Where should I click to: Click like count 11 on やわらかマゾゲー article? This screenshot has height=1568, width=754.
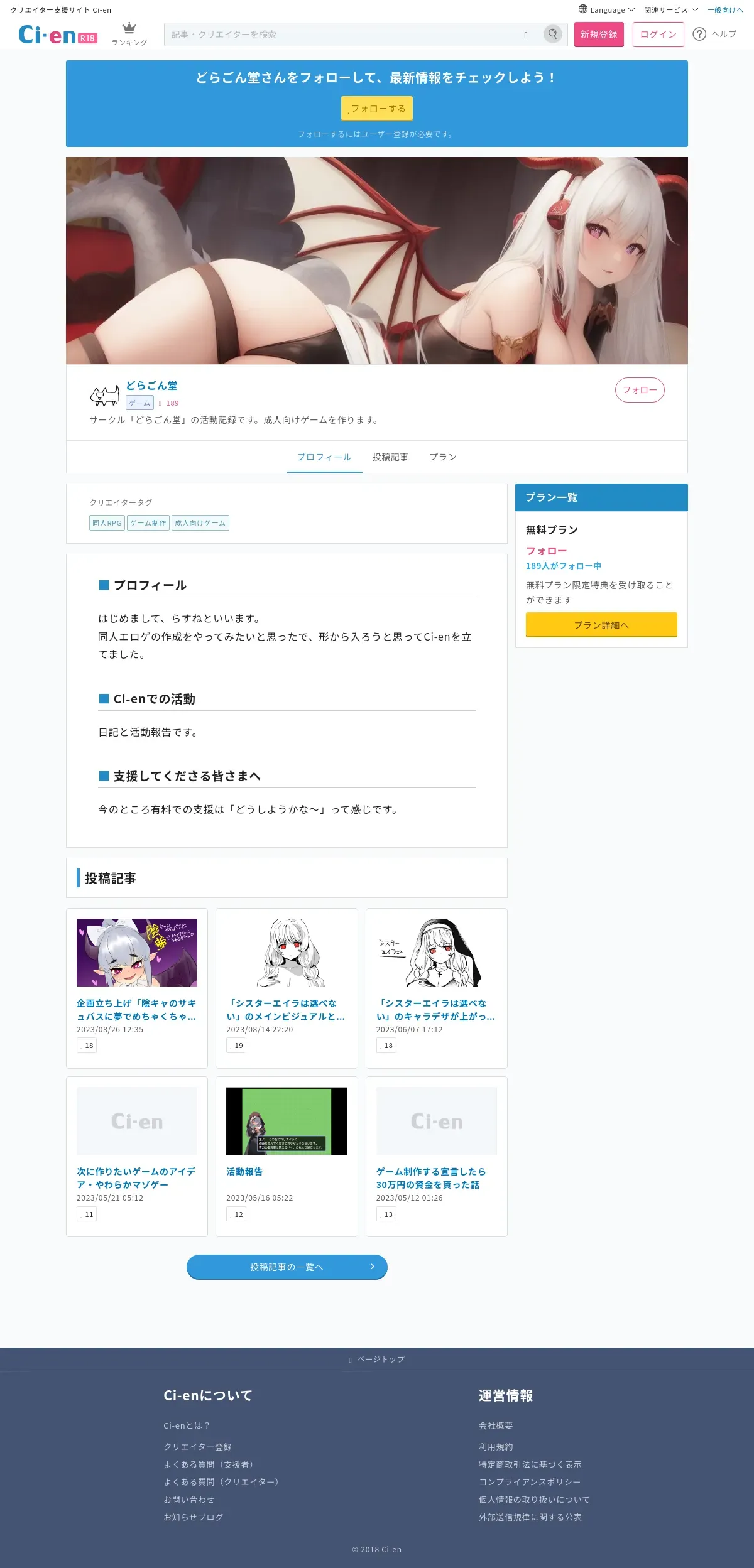point(87,1214)
